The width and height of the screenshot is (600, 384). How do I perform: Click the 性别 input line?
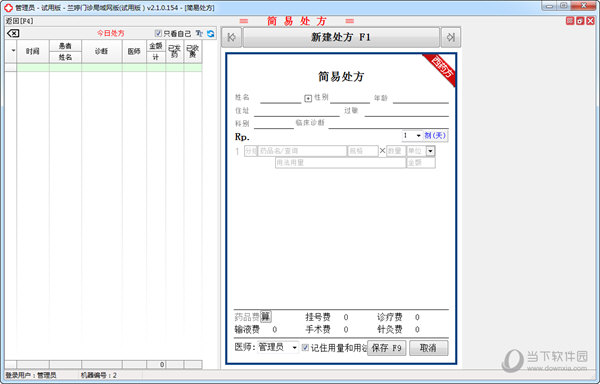[350, 99]
